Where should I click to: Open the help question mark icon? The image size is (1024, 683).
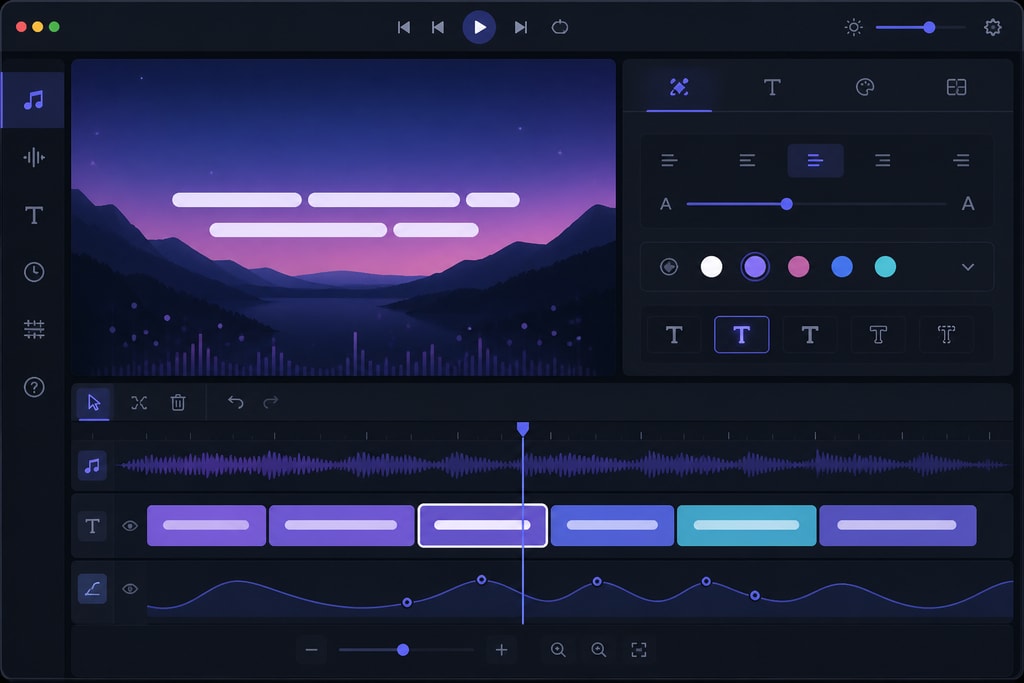(x=34, y=387)
